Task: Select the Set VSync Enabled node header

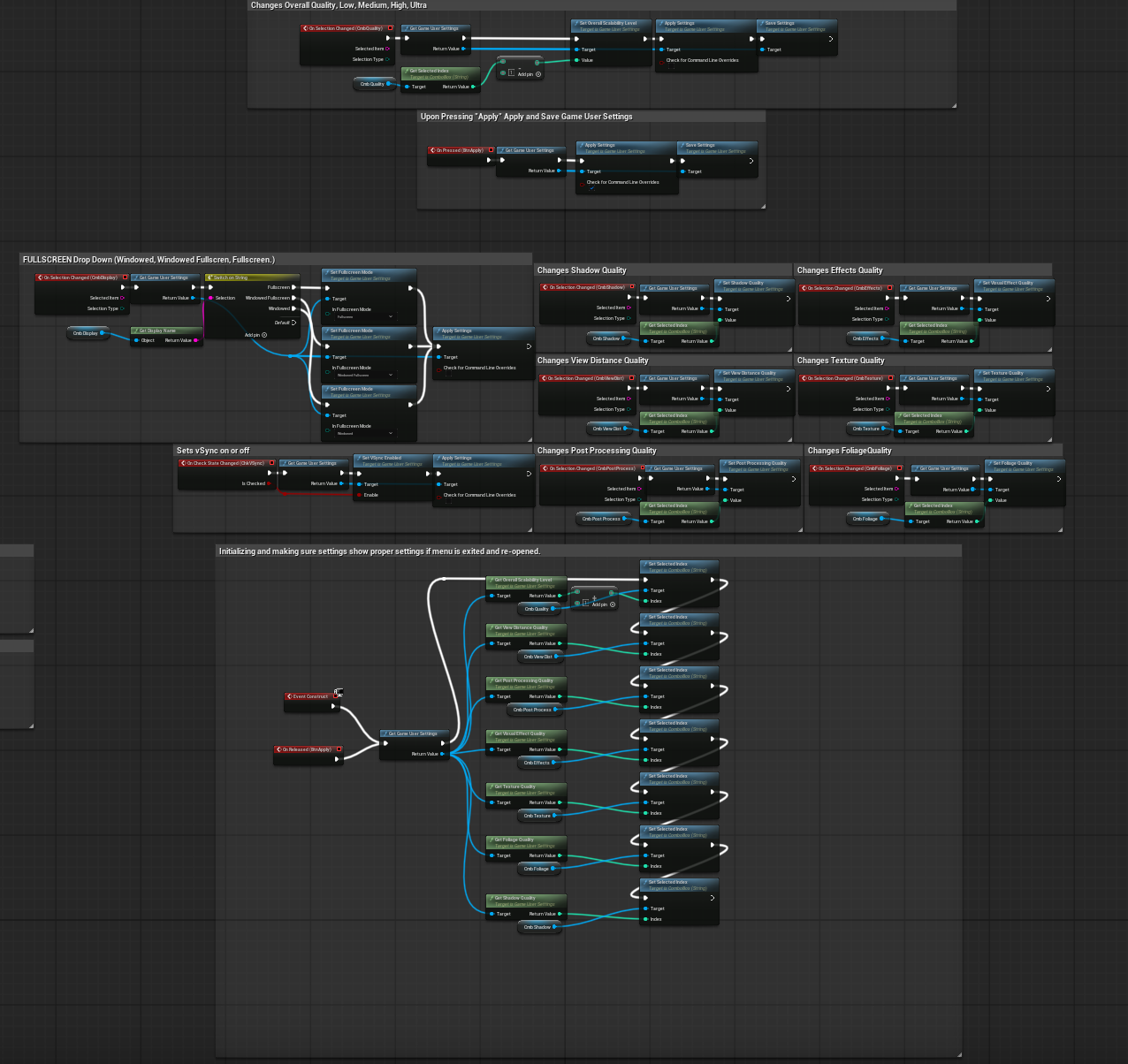Action: click(393, 460)
